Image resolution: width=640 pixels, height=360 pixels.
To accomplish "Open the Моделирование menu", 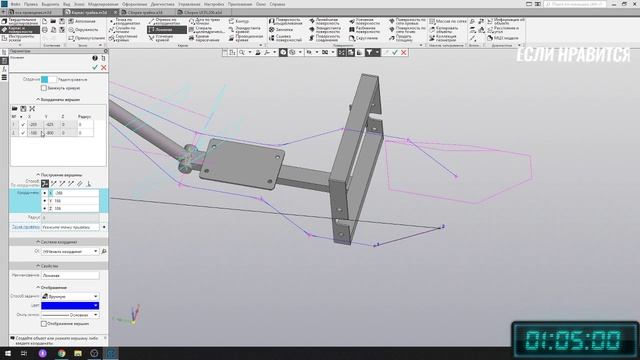I will click(x=103, y=4).
